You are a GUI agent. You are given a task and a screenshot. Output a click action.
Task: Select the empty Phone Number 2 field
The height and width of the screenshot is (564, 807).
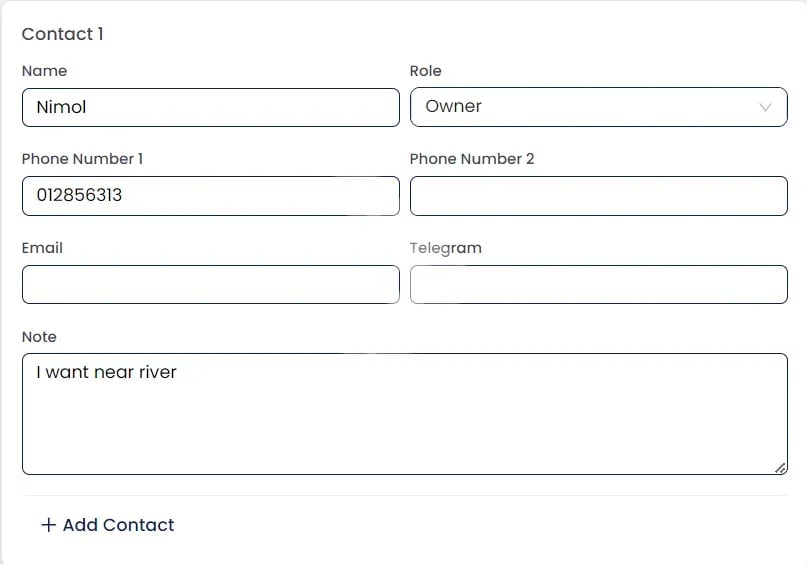click(598, 196)
